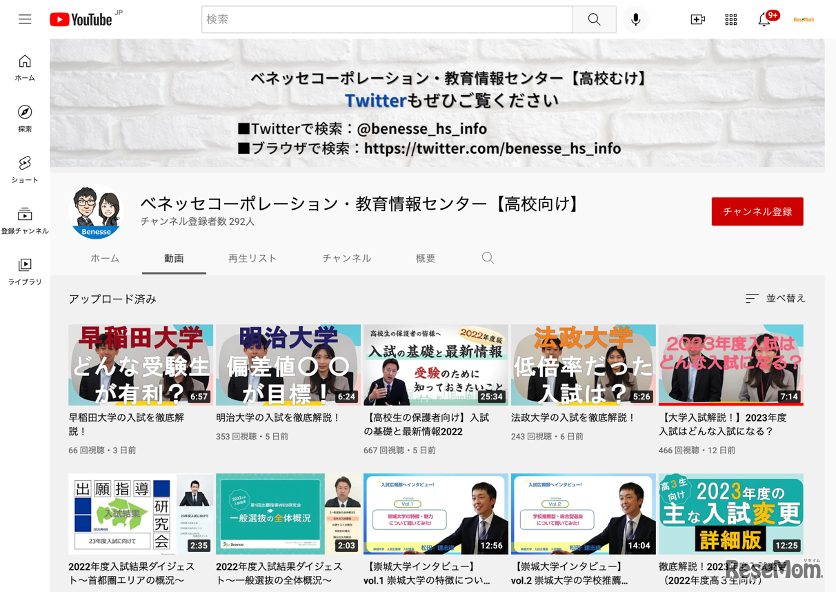
Task: Open the account avatar menu
Action: (803, 19)
